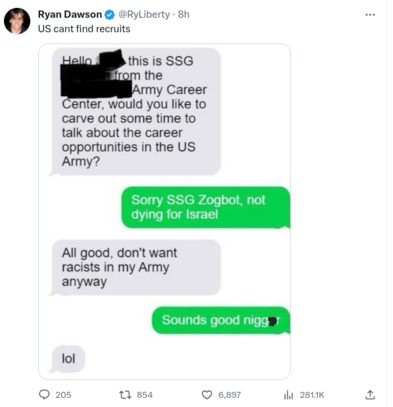Screen dimensions: 393x407
Task: Click the Army Career Center message bubble
Action: [135, 112]
